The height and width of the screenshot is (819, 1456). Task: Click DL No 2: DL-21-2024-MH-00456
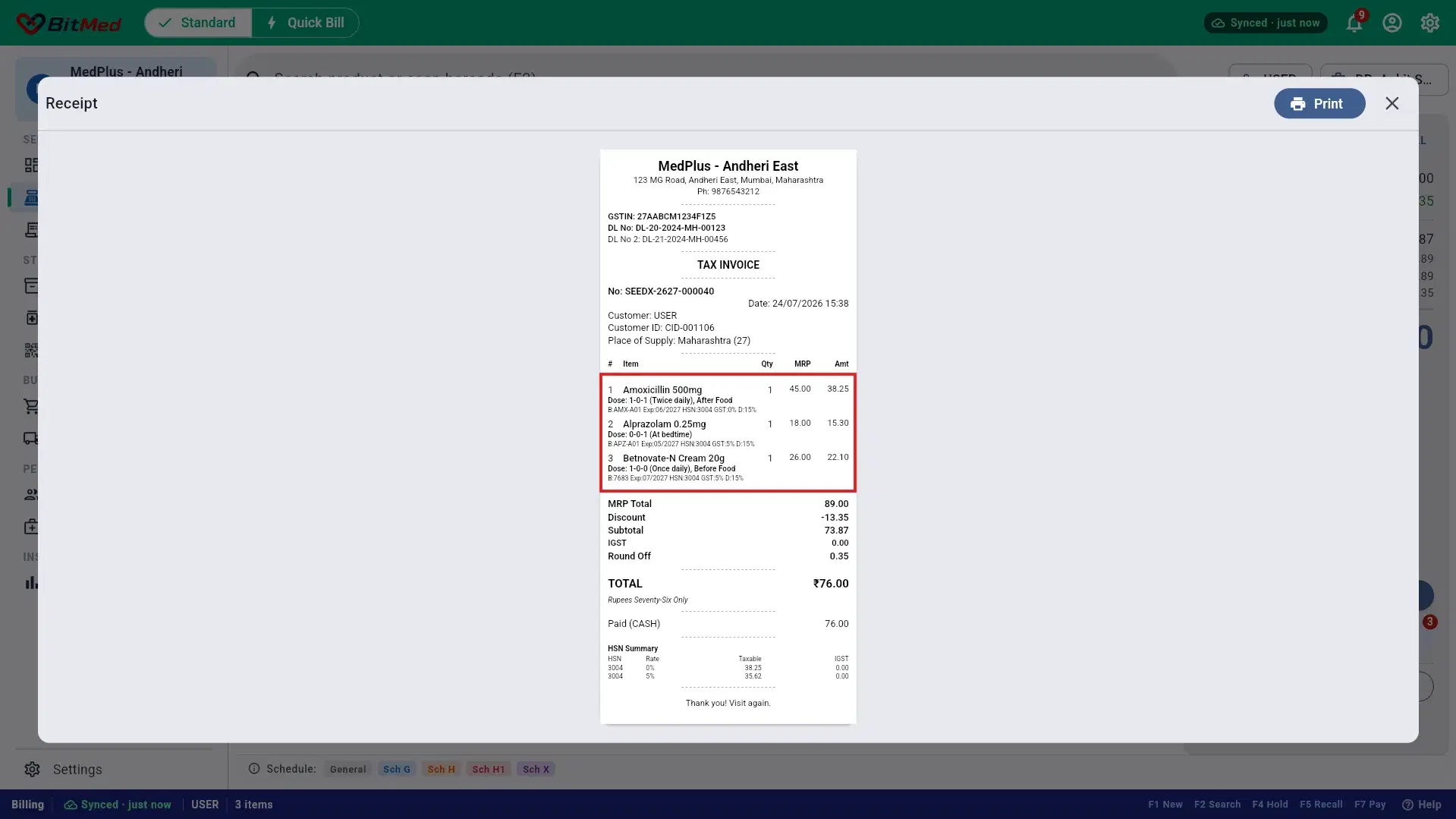pos(668,239)
